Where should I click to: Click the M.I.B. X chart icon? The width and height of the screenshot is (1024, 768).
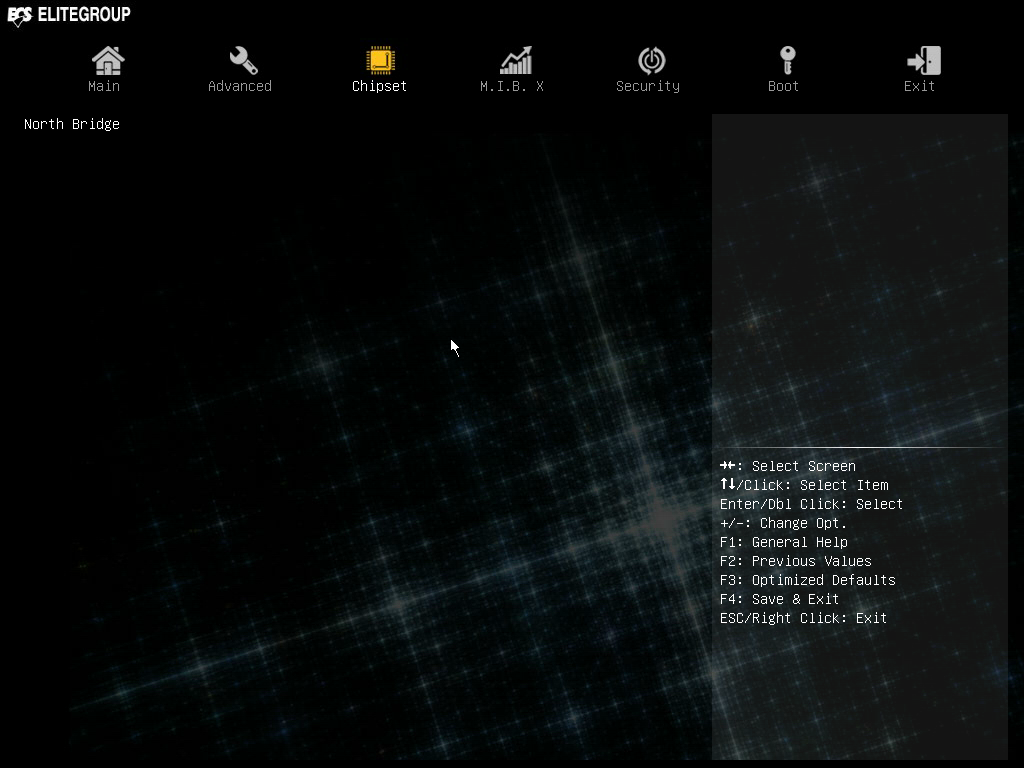point(516,60)
